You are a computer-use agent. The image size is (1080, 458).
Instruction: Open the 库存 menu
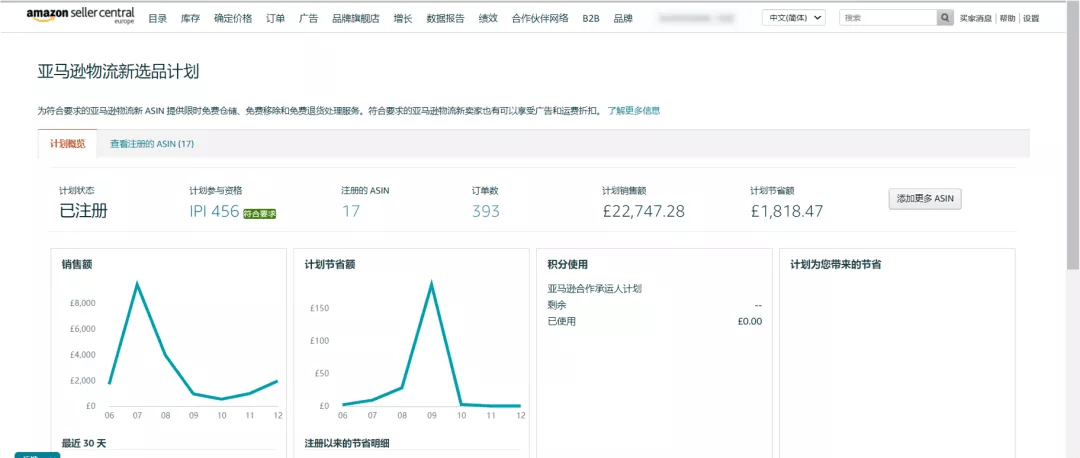point(190,19)
